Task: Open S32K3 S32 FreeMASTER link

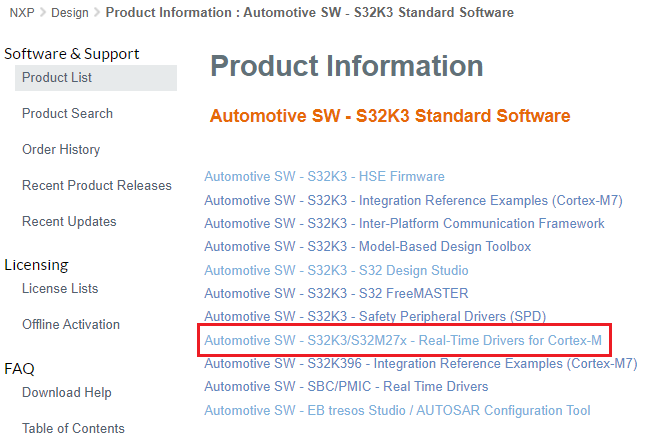Action: coord(330,294)
